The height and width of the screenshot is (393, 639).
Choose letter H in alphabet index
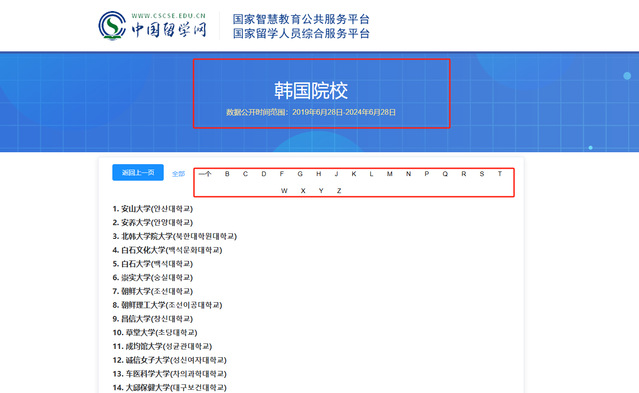point(319,174)
